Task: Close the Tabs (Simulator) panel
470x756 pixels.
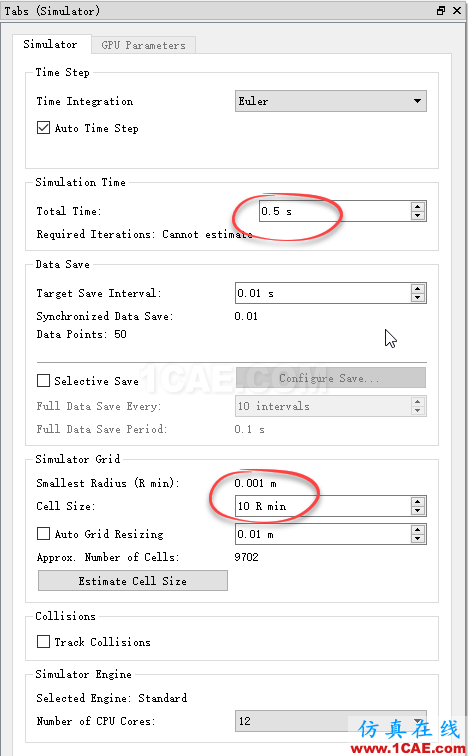Action: tap(457, 10)
